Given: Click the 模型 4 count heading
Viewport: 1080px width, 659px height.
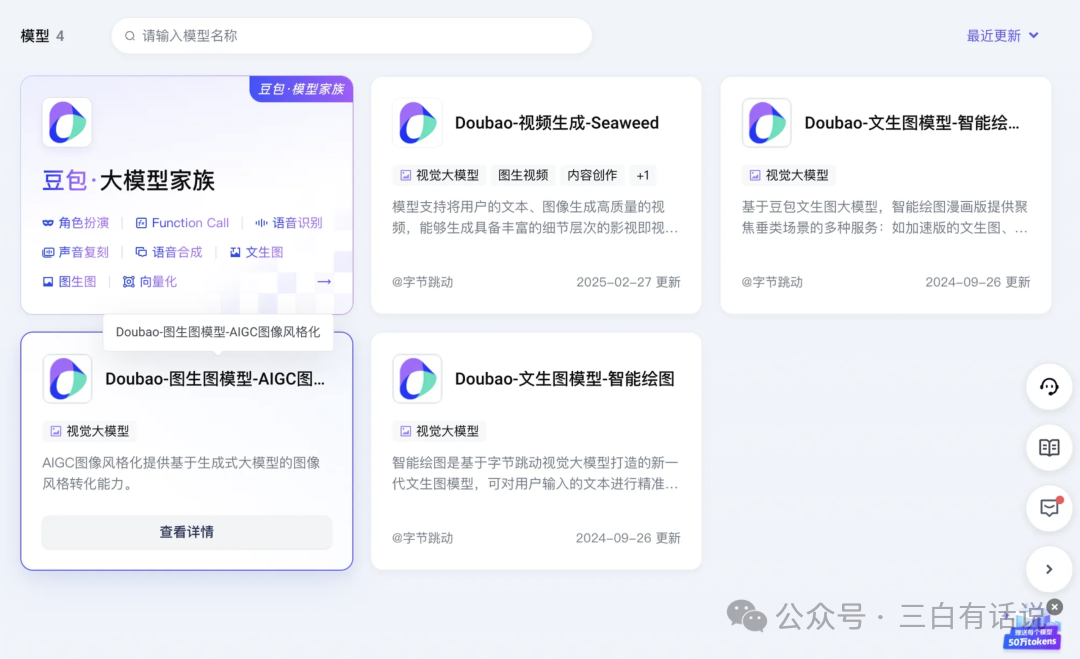Looking at the screenshot, I should coord(43,36).
